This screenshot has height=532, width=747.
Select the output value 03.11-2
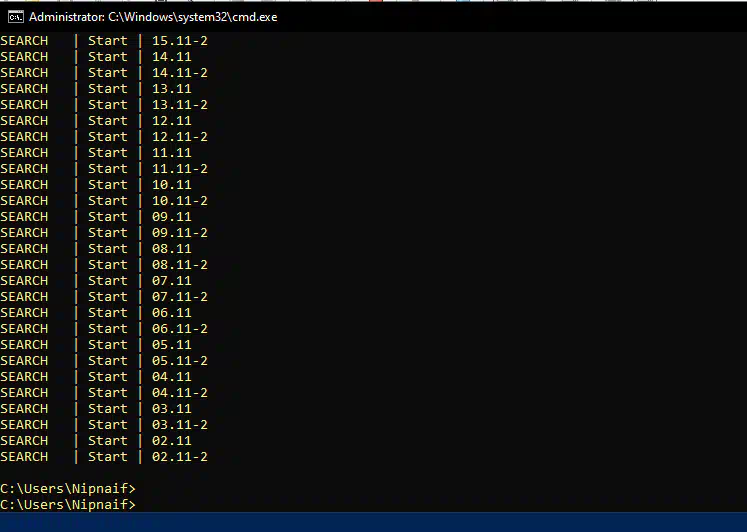point(180,425)
